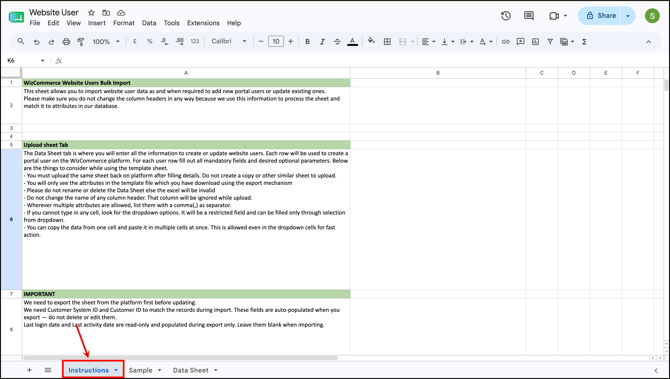Select the column B header
The height and width of the screenshot is (379, 670).
[438, 73]
